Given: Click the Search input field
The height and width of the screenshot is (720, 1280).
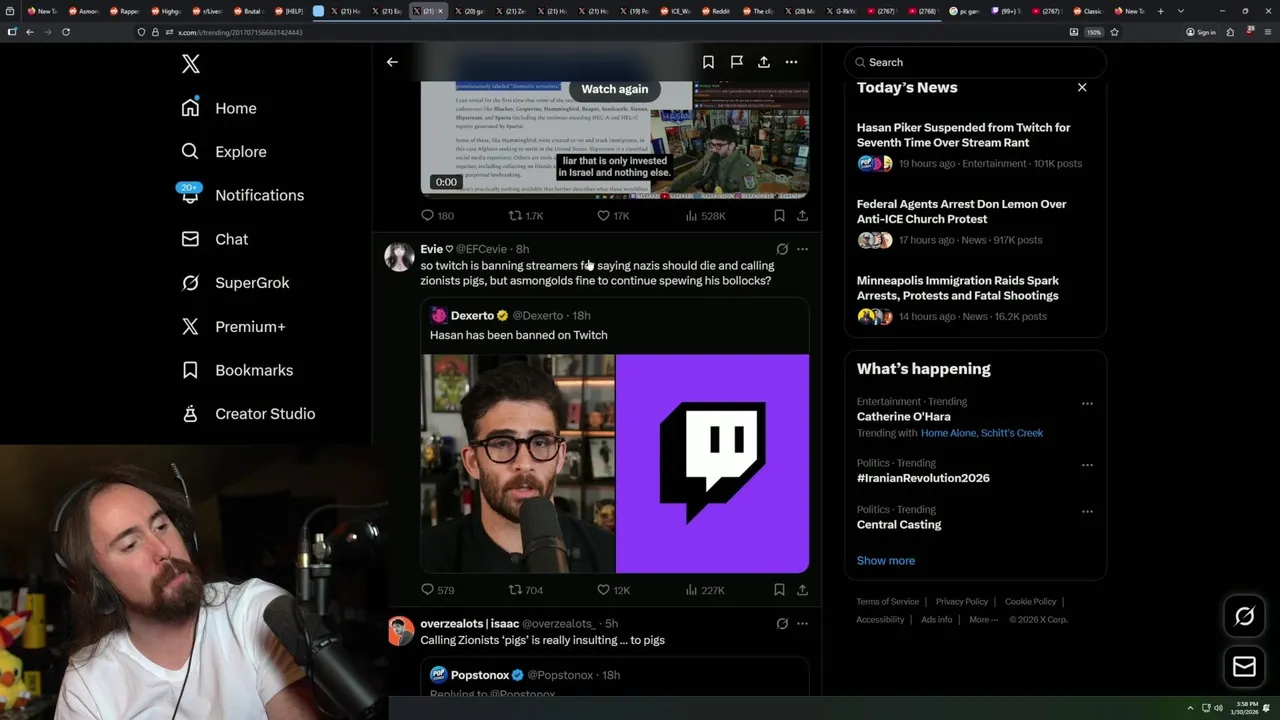Looking at the screenshot, I should pyautogui.click(x=975, y=62).
